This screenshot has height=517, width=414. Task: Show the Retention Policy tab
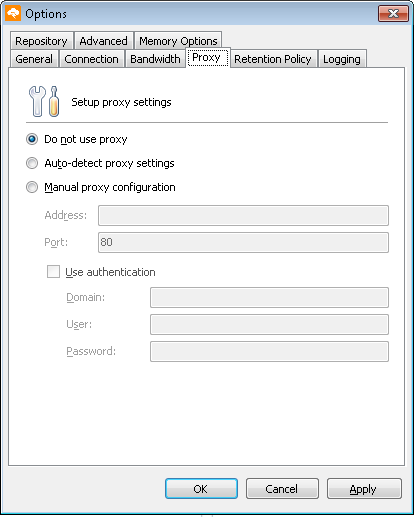[x=273, y=59]
